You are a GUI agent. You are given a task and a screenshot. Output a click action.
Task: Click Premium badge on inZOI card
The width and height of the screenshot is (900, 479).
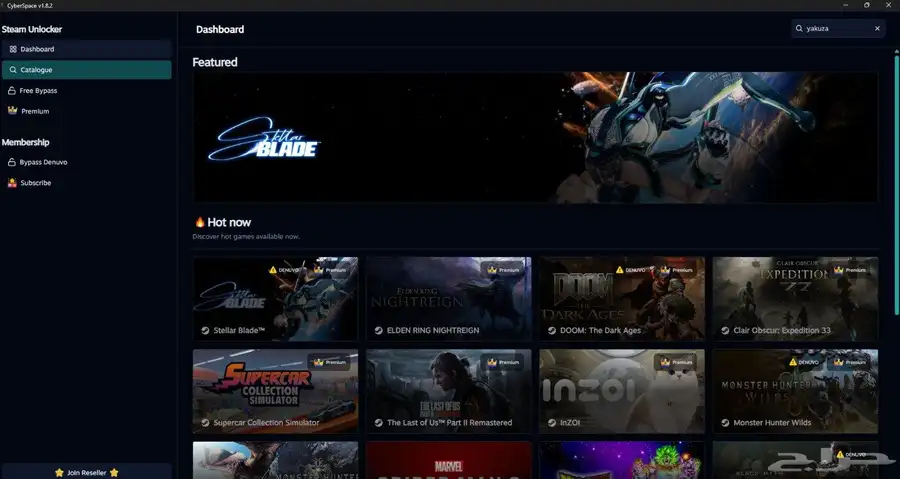[x=677, y=362]
